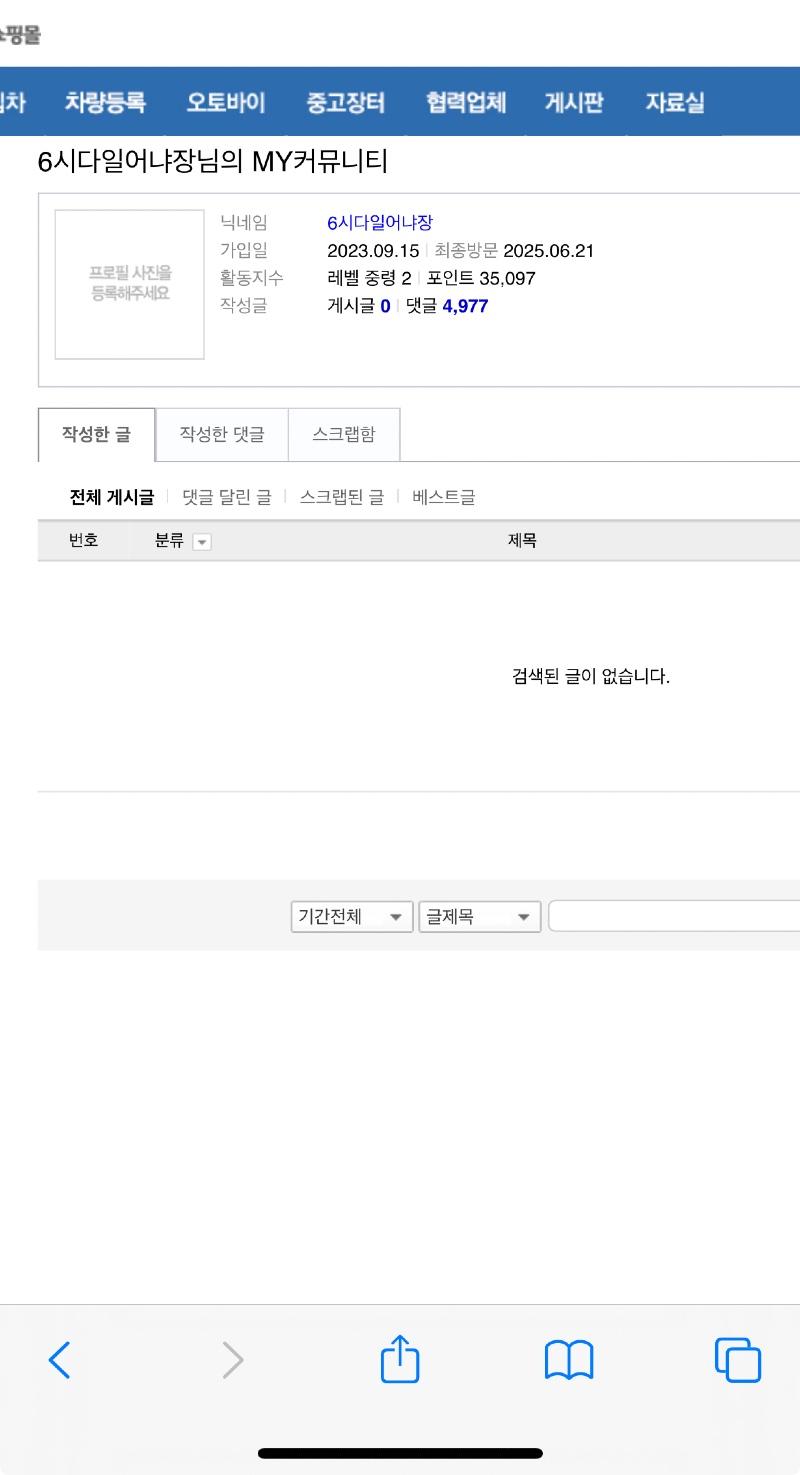Show Safari open tabs icon

click(738, 1360)
